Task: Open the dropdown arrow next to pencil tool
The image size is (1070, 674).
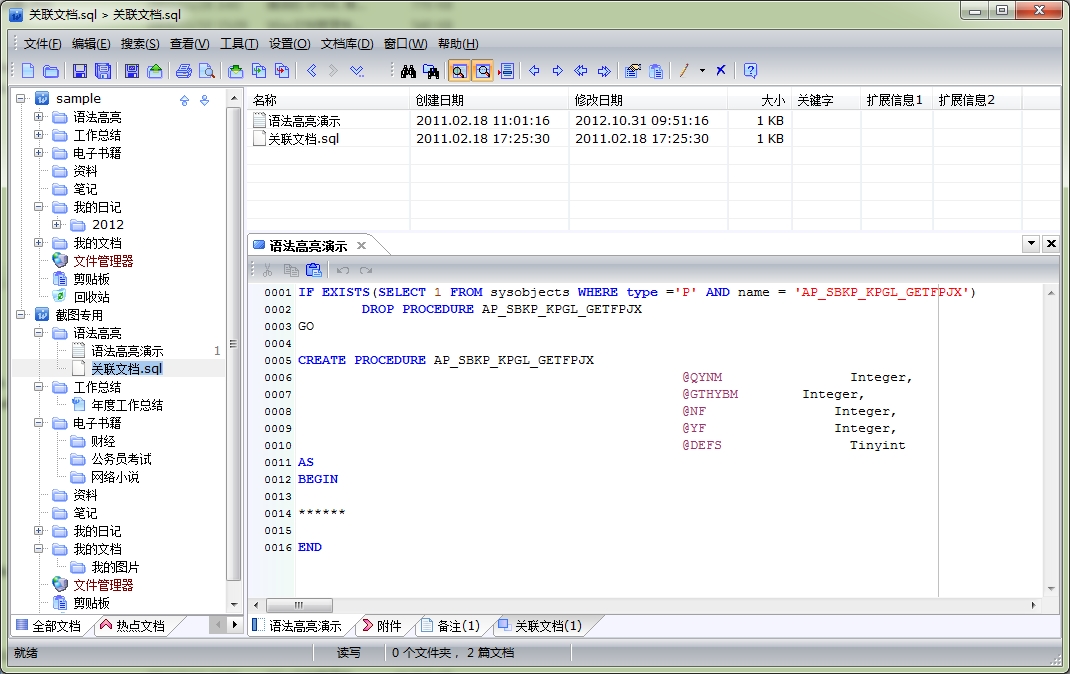Action: (x=702, y=71)
